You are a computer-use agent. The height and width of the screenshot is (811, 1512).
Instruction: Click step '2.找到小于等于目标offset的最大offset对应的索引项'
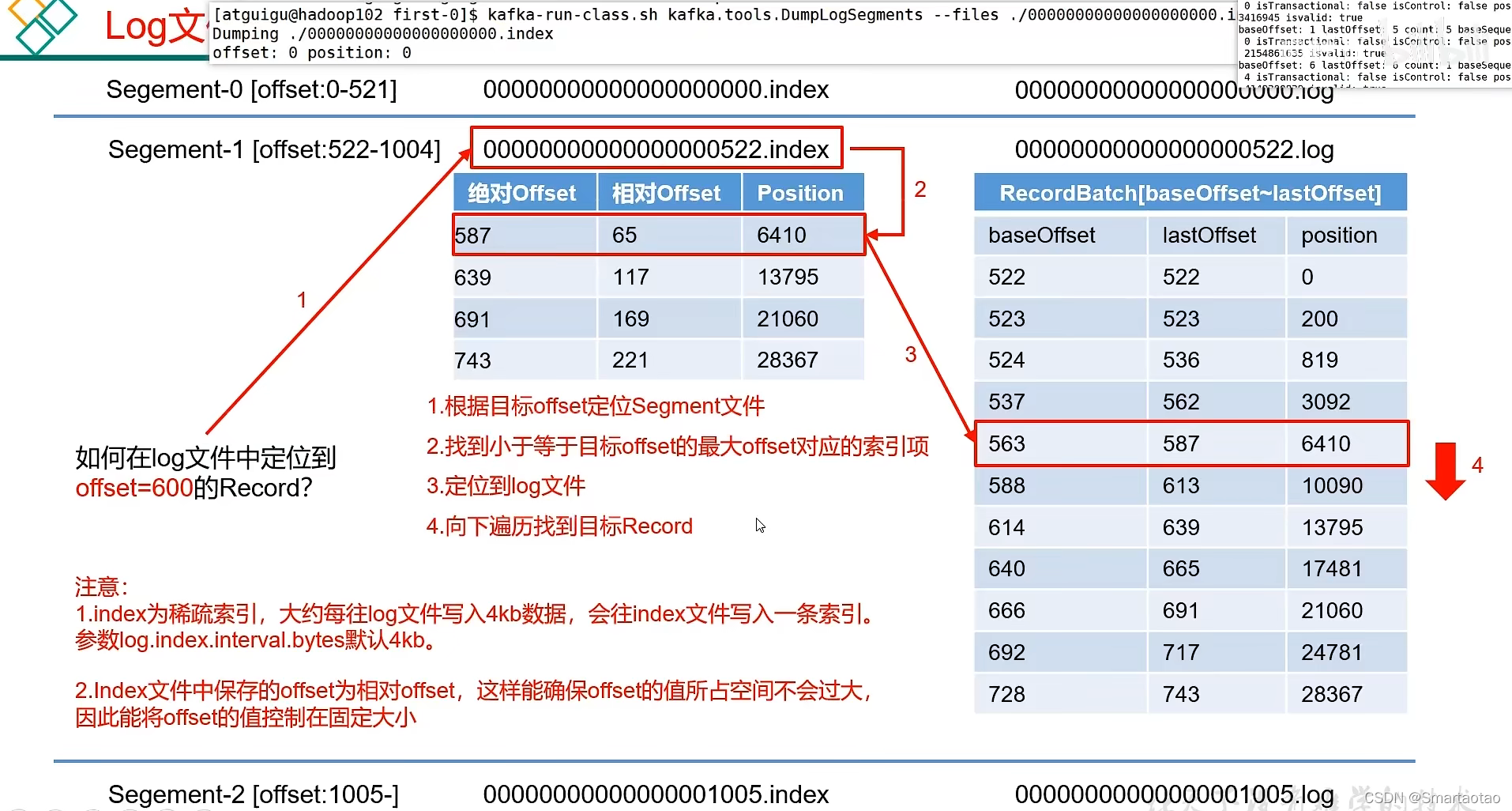pos(678,447)
